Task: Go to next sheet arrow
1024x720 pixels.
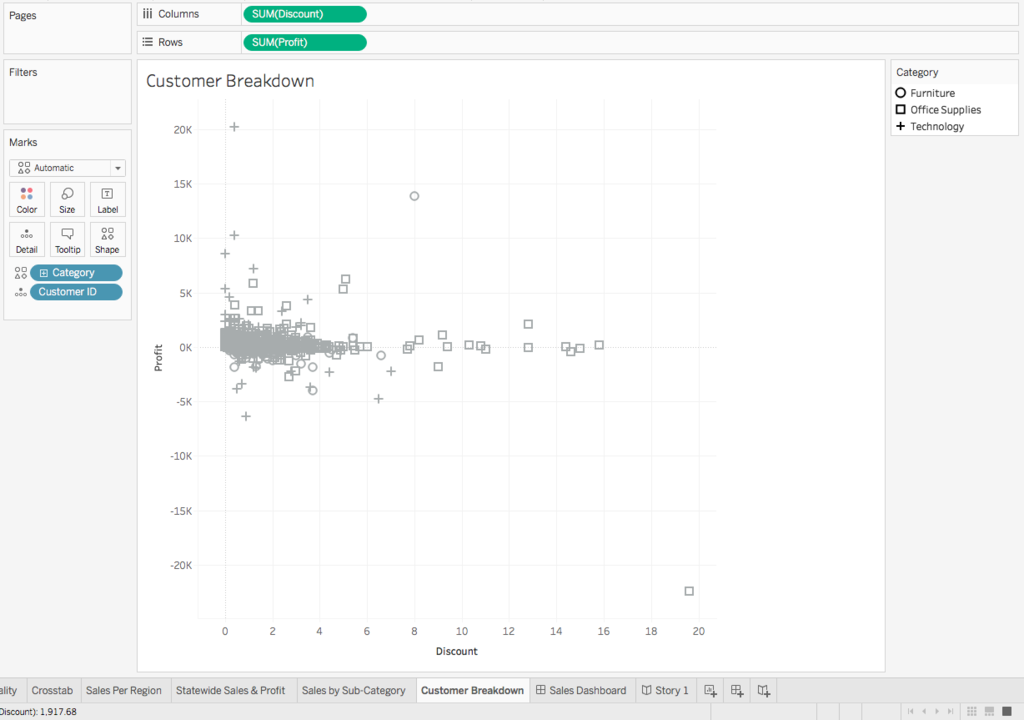Action: [x=937, y=712]
